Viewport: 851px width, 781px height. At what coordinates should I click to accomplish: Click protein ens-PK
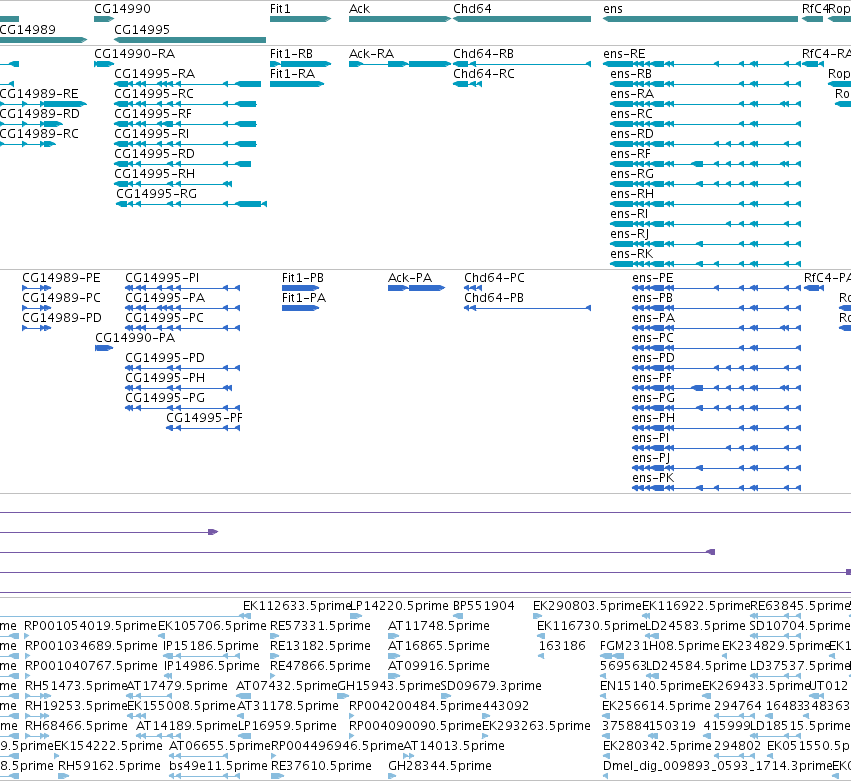point(653,478)
